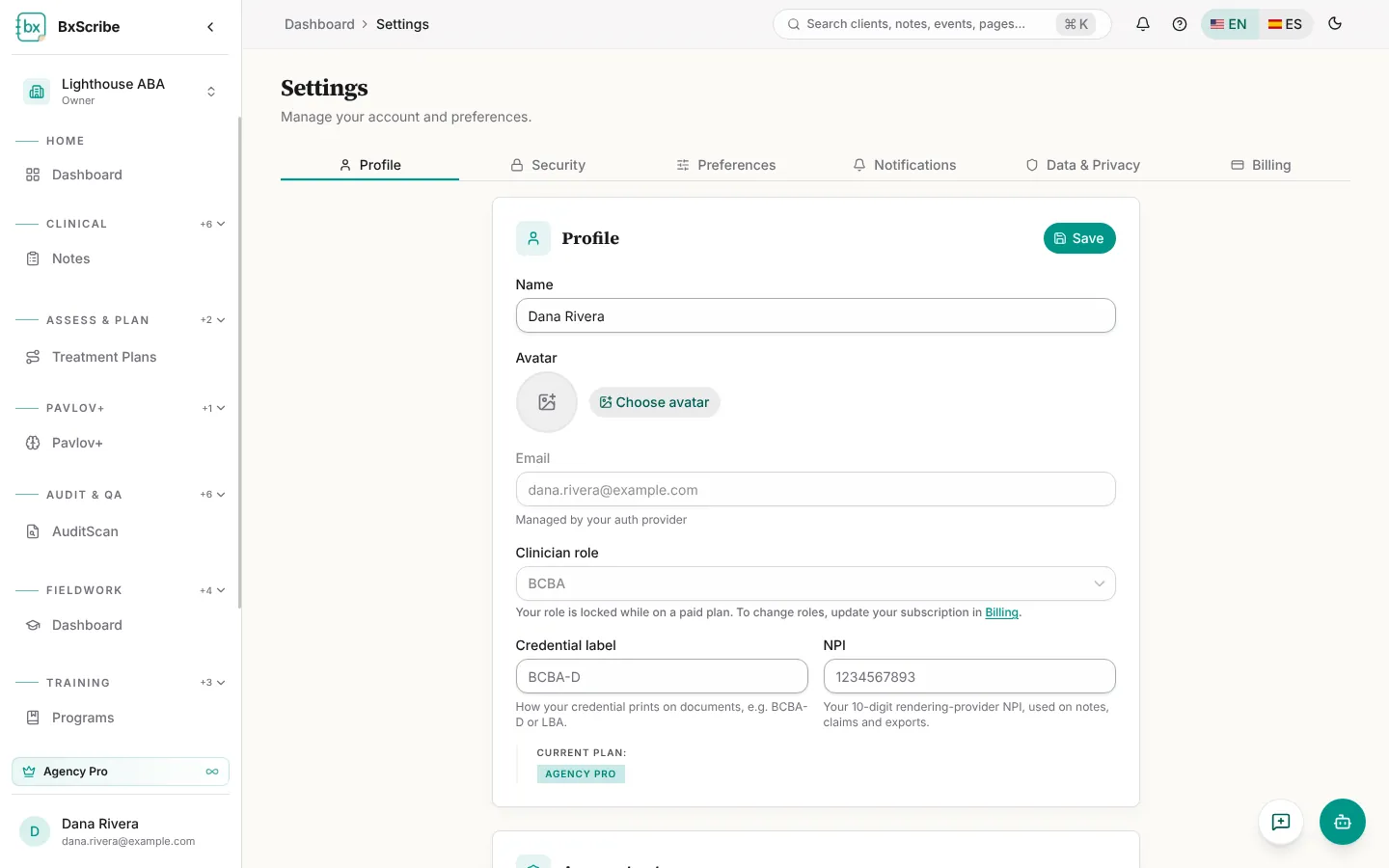Expand the Audit & QA section +6
The height and width of the screenshot is (868, 1389).
click(213, 495)
